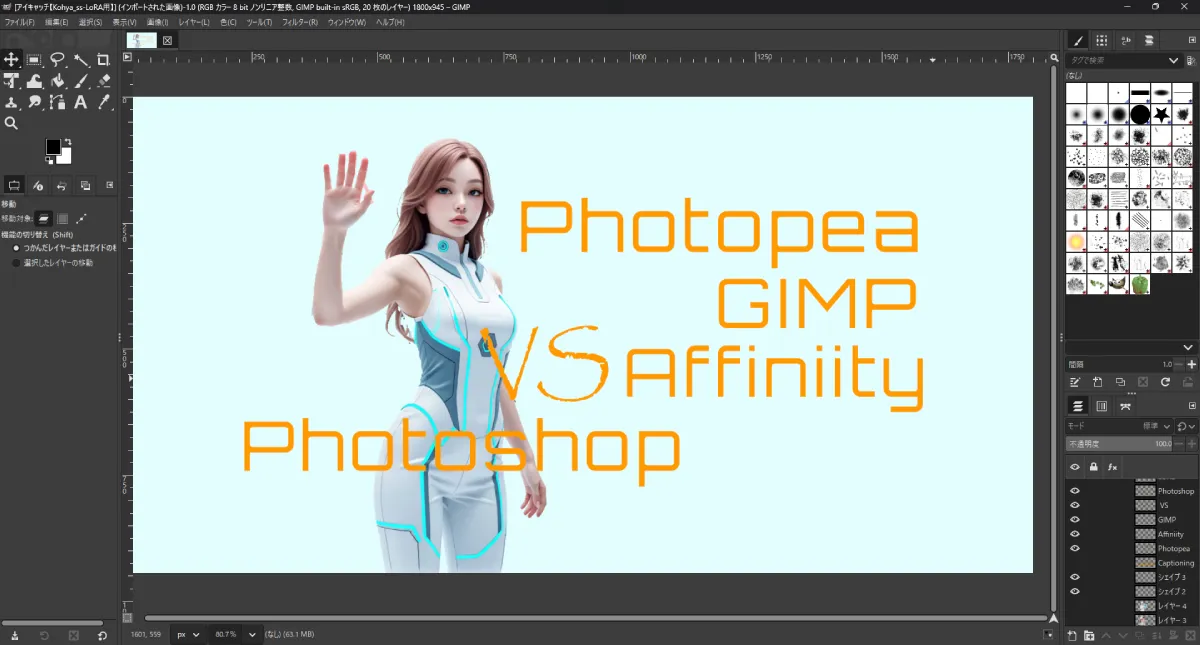Open the Tool Options tab in the dock
This screenshot has width=1200, height=645.
pos(14,185)
